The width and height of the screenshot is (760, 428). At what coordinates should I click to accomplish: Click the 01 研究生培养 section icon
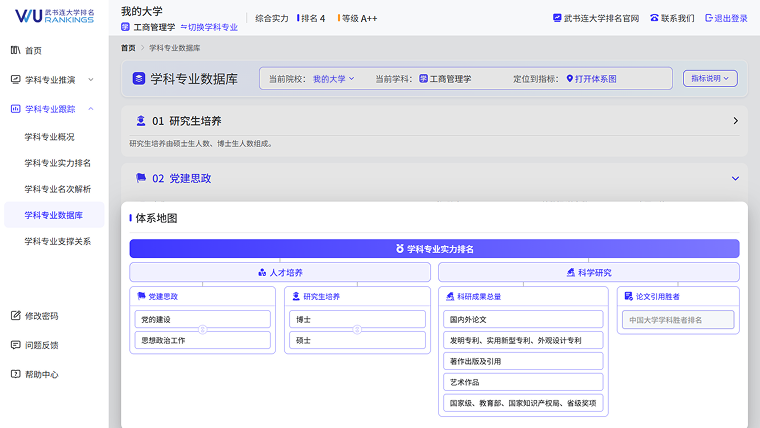point(141,121)
